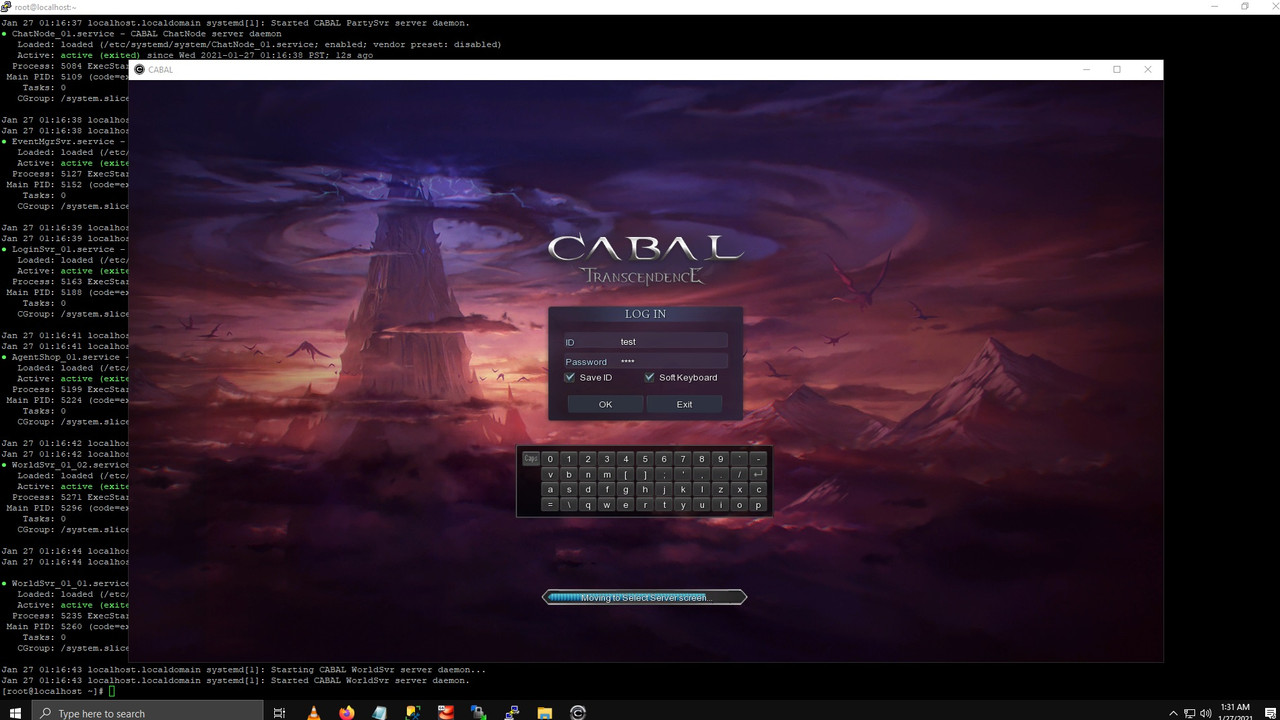Image resolution: width=1280 pixels, height=720 pixels.
Task: Click the taskbar search box
Action: coord(148,712)
